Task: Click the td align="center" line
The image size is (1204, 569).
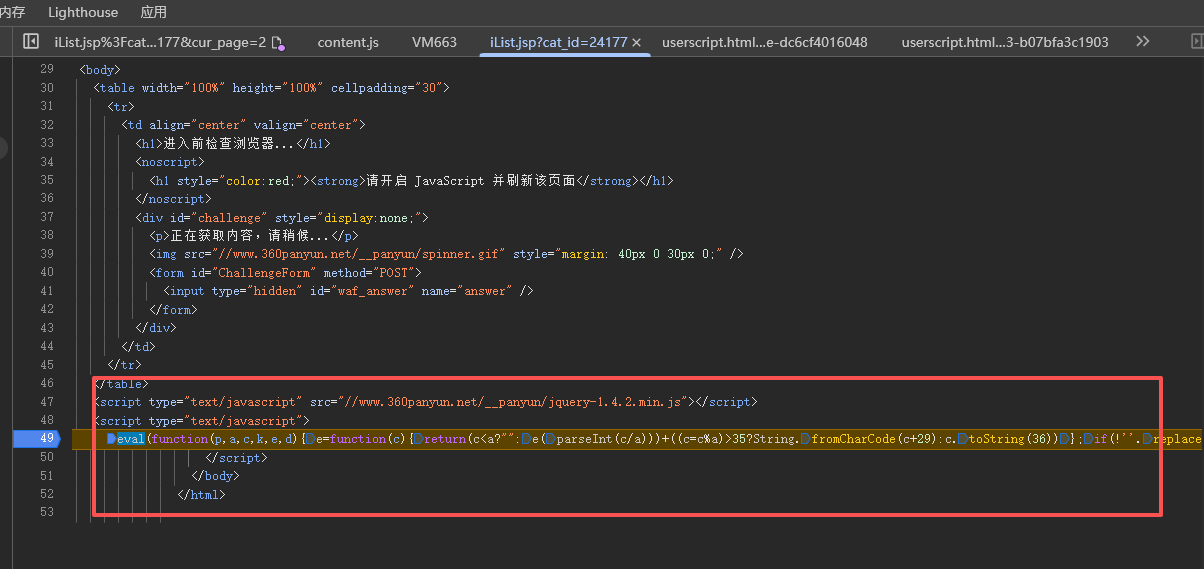Action: (x=244, y=125)
